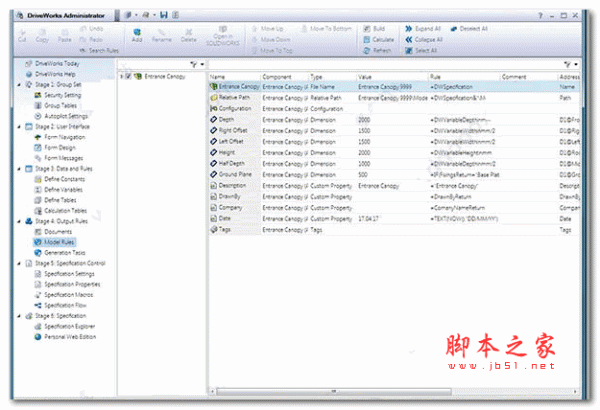Open Define Variables
The width and height of the screenshot is (600, 410).
pyautogui.click(x=59, y=189)
